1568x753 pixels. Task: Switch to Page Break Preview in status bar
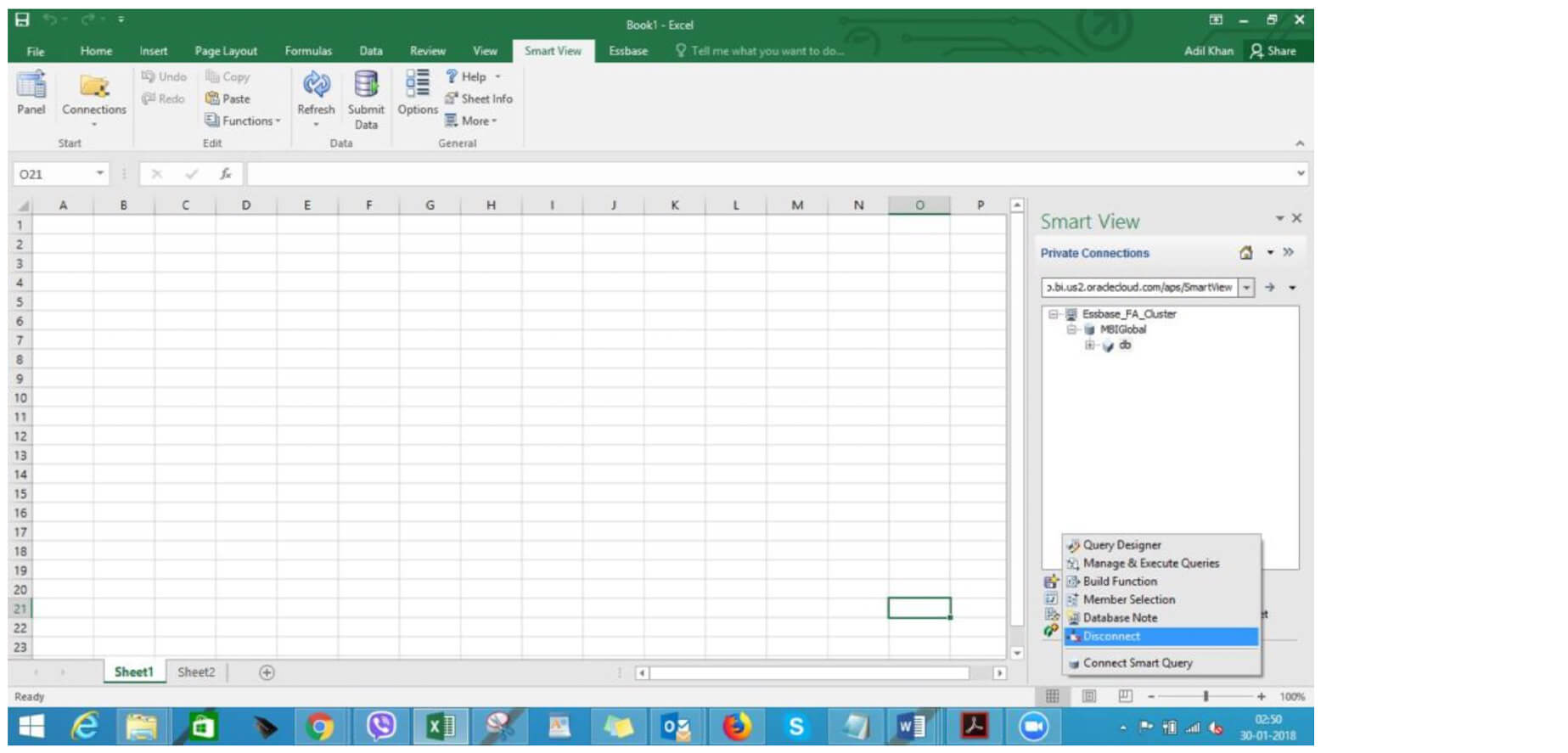click(x=1126, y=696)
